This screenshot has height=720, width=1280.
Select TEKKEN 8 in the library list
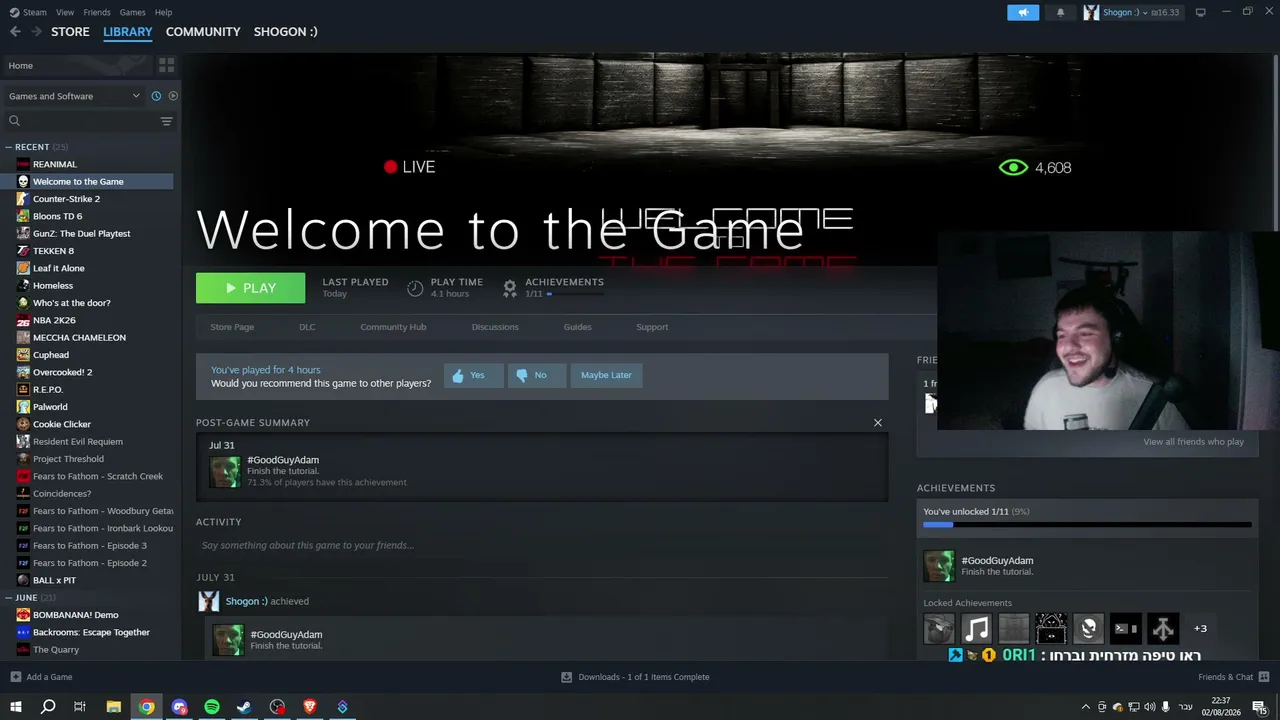[53, 251]
